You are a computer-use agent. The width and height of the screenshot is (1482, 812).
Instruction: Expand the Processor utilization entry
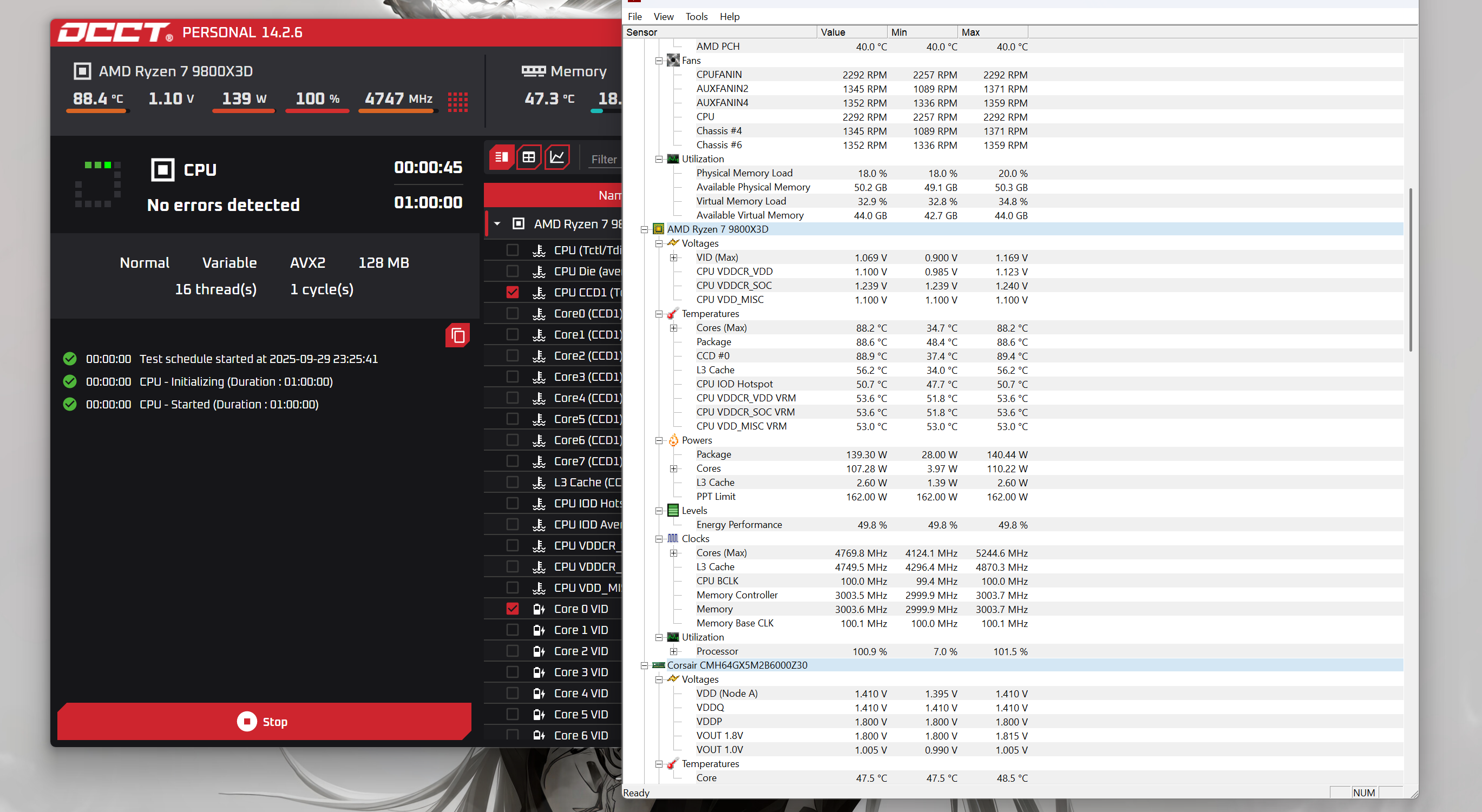tap(673, 651)
